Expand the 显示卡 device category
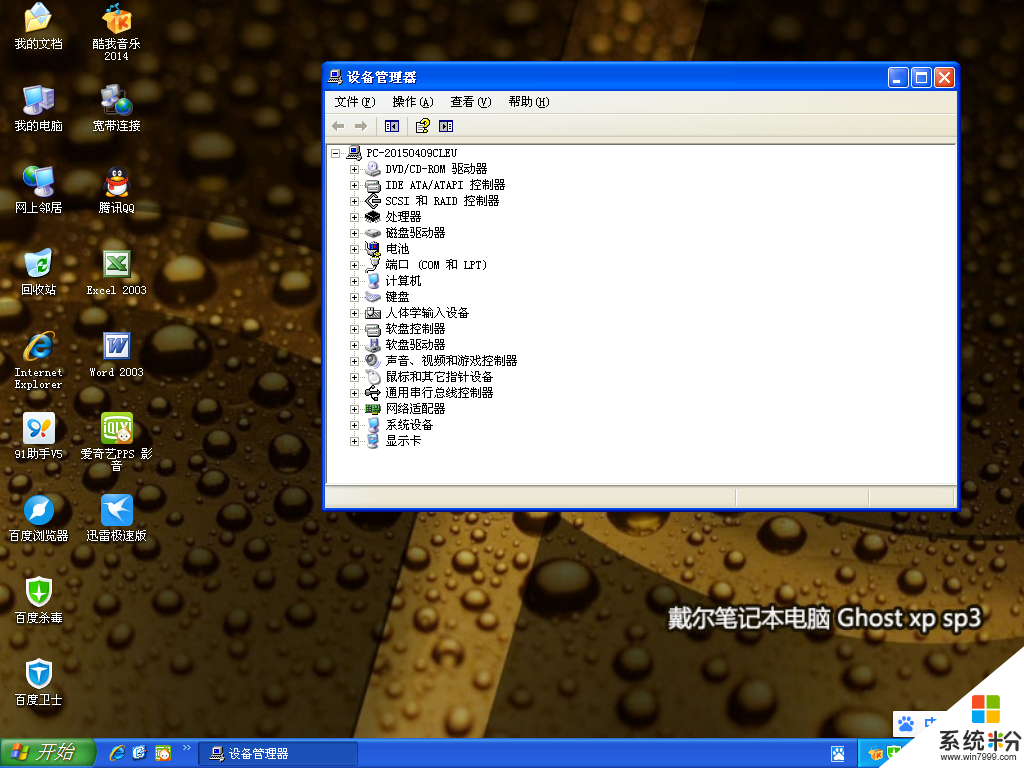 coord(354,441)
